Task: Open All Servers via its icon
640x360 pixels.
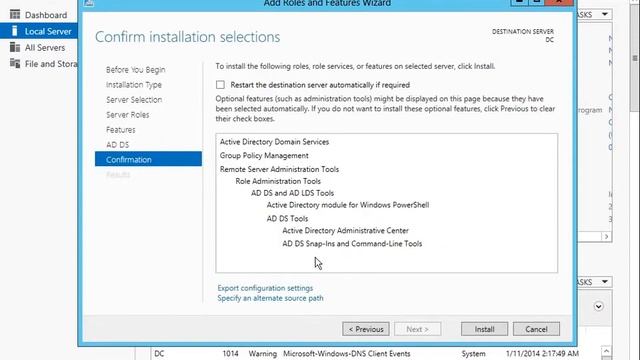Action: point(15,47)
